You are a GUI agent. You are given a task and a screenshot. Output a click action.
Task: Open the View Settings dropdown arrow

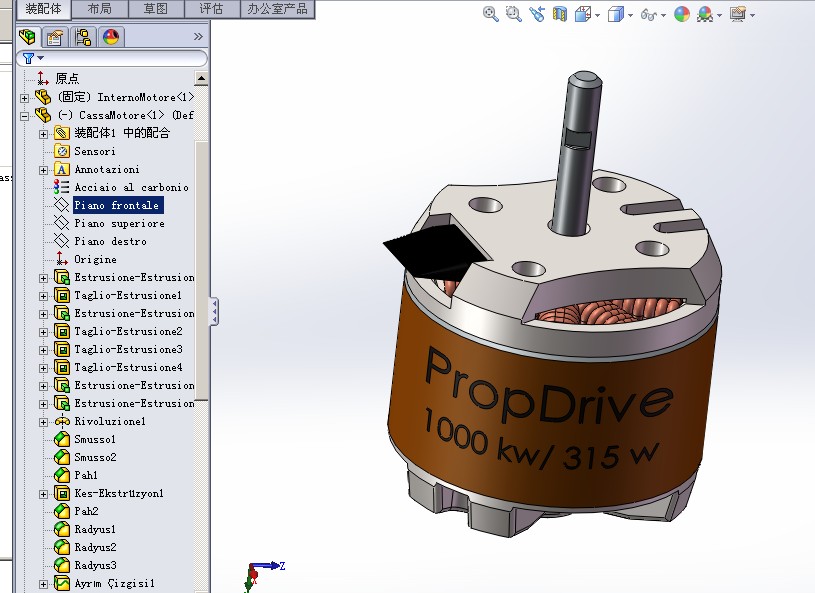[x=753, y=16]
